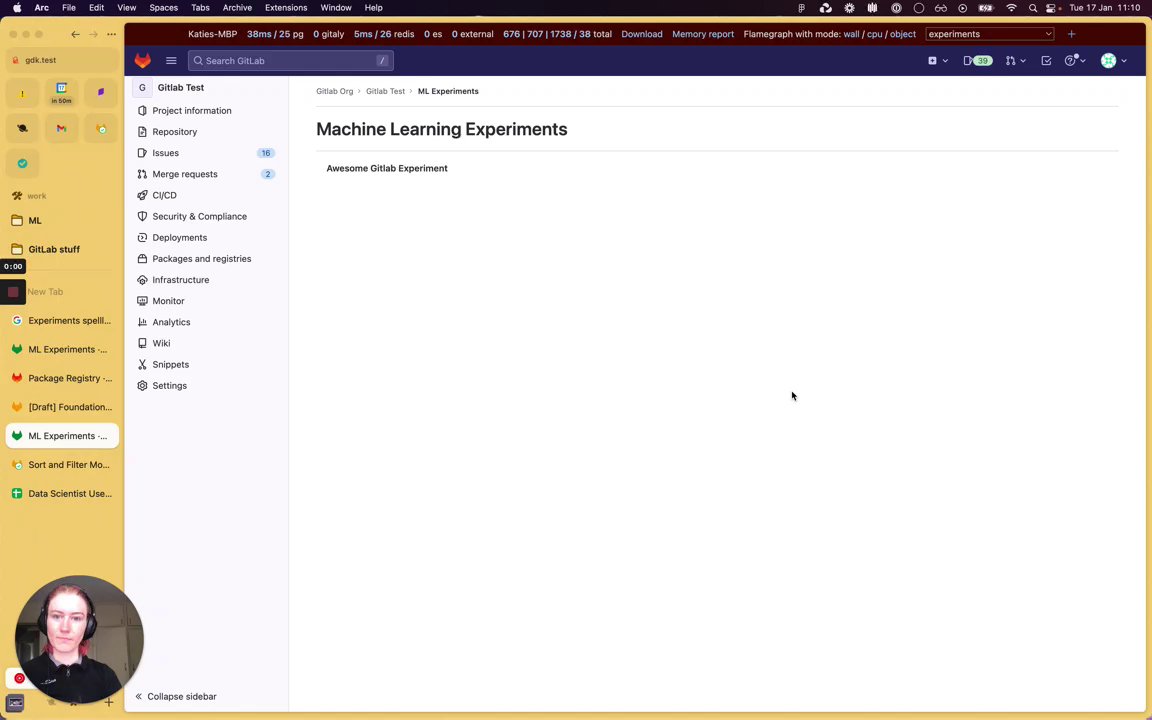Switch to [Draft] Foundation tab
Image resolution: width=1152 pixels, height=720 pixels.
[x=62, y=407]
